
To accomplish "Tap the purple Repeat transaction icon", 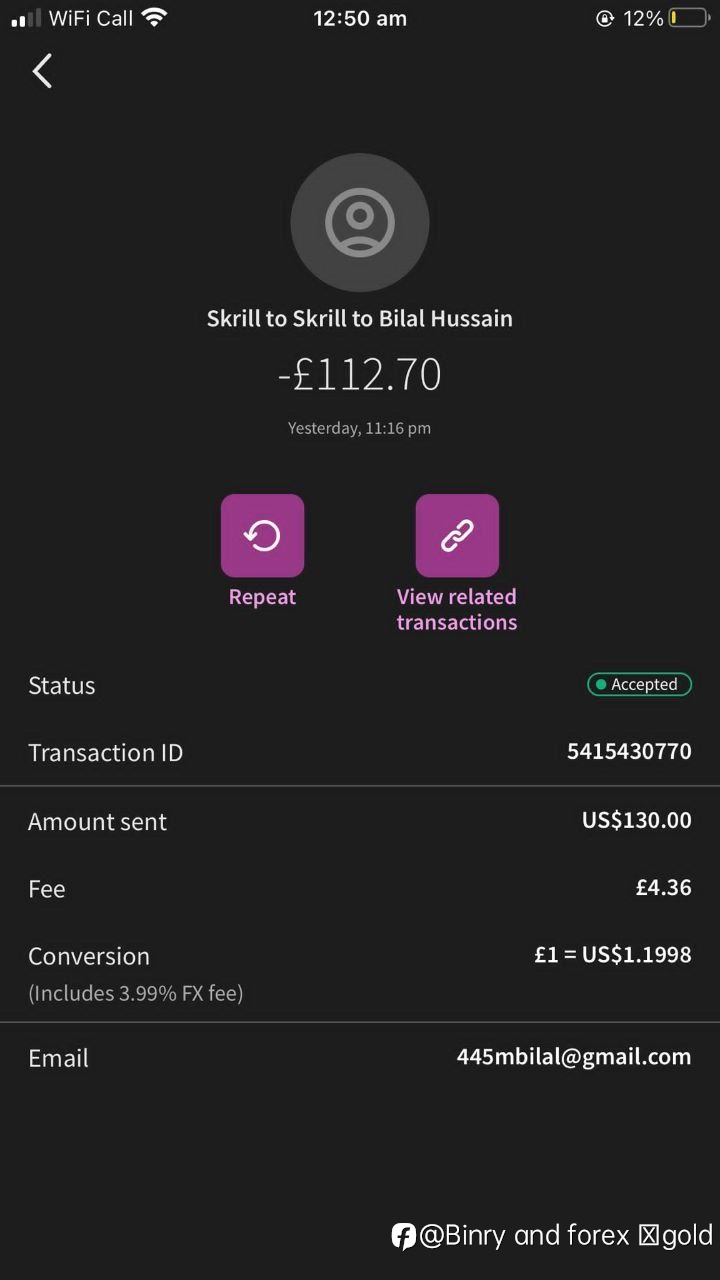I will [262, 536].
